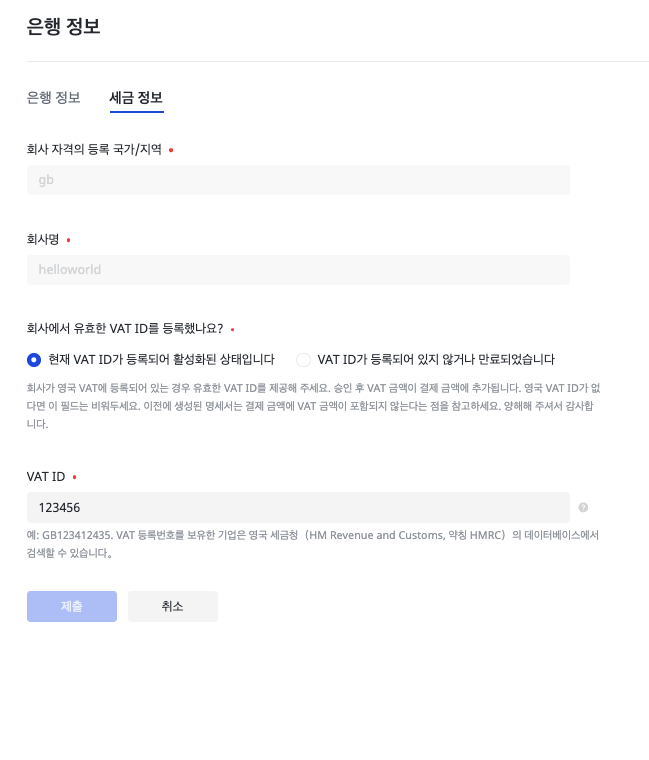
Task: Select the VAT ID registered and active radio
Action: (x=34, y=359)
